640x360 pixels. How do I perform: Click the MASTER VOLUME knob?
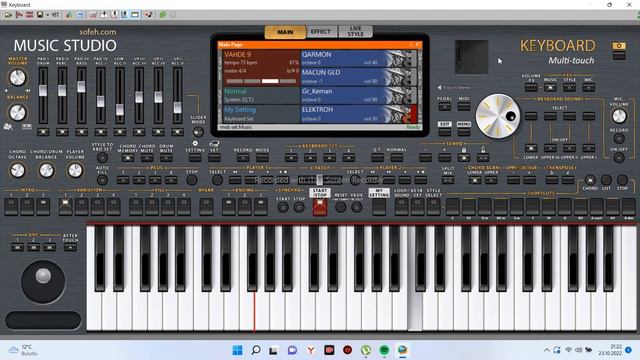click(x=17, y=77)
